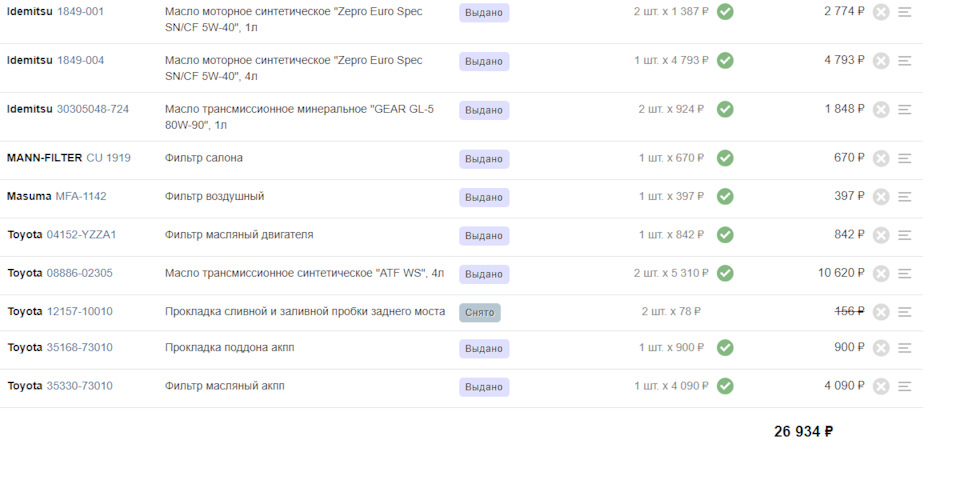Open part number link 1849-004

[x=80, y=60]
